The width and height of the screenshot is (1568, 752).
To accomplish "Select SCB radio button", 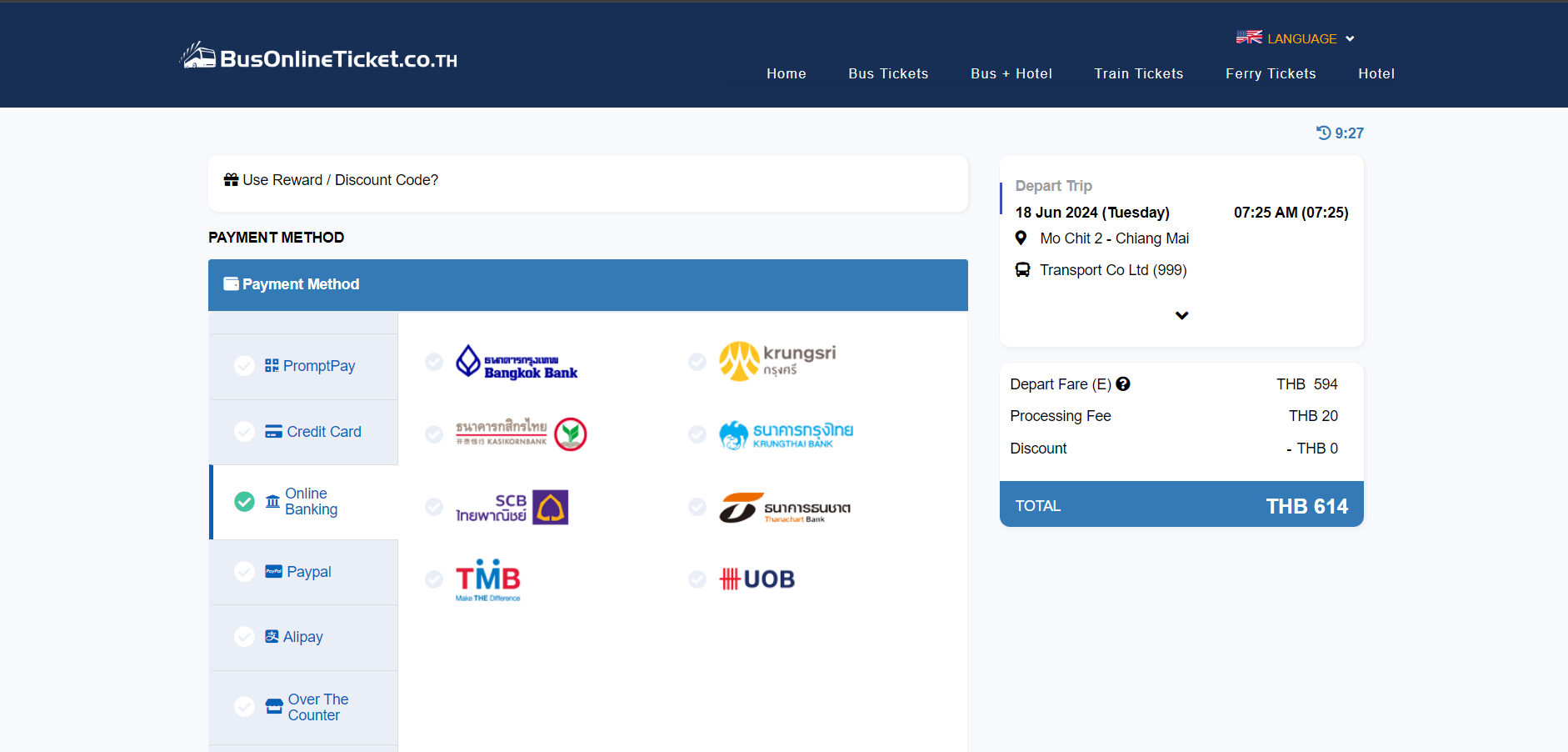I will point(434,507).
